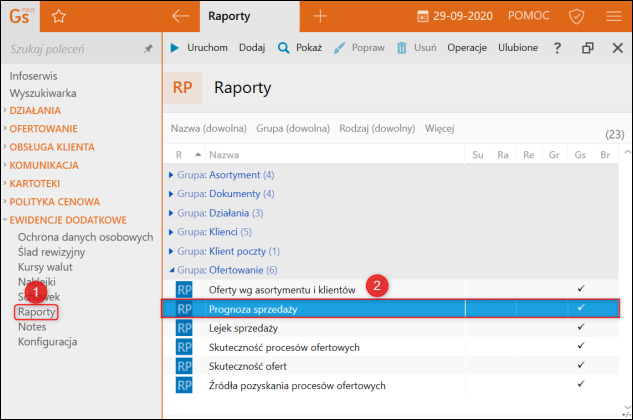Click RP icon of Źródła pozyskania row
The height and width of the screenshot is (420, 633).
click(184, 385)
